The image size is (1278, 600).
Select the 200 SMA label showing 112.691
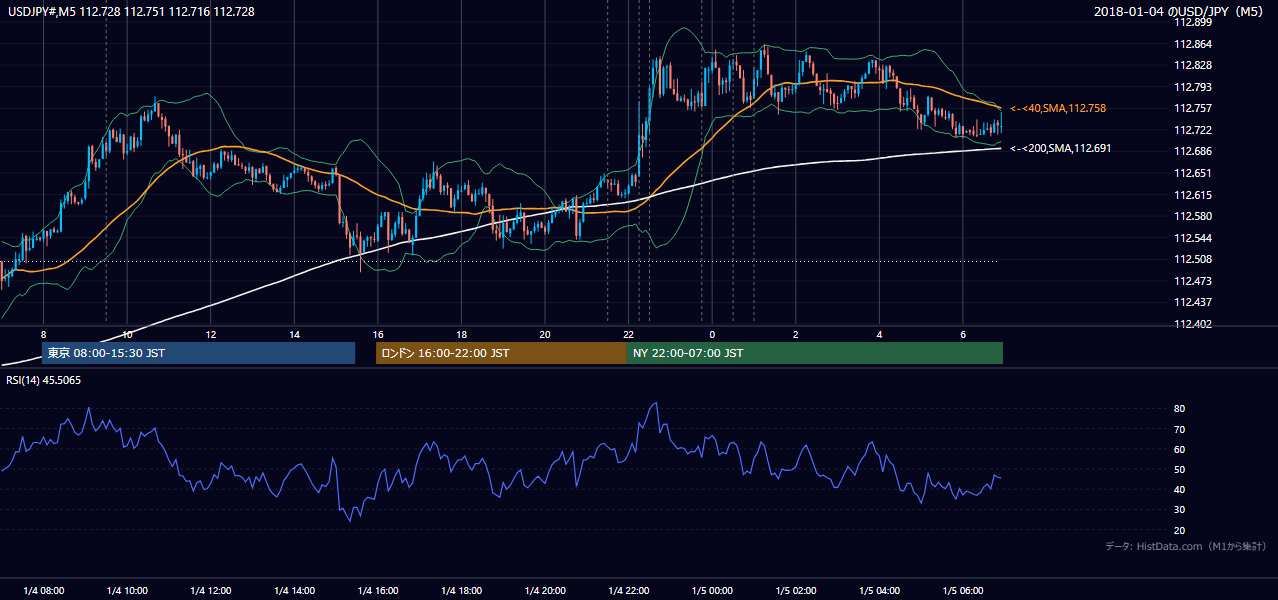coord(1060,148)
